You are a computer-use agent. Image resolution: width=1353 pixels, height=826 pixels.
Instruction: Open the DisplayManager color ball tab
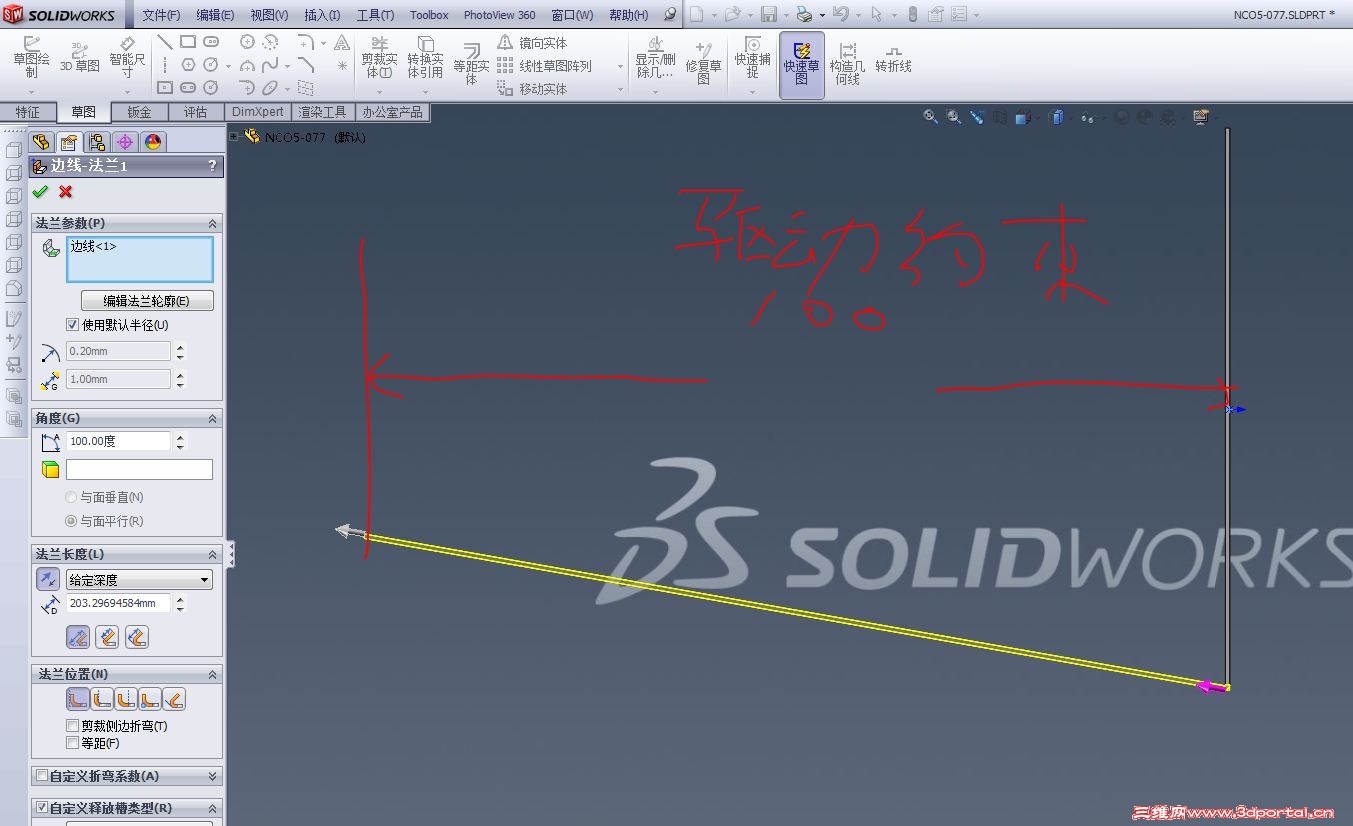[x=152, y=142]
